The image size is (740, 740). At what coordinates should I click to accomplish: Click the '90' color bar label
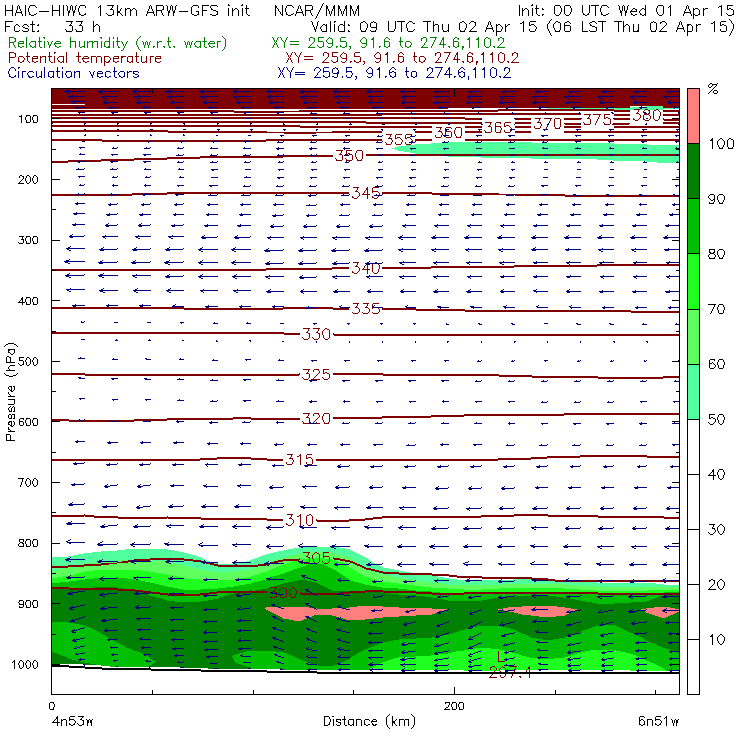pos(716,199)
